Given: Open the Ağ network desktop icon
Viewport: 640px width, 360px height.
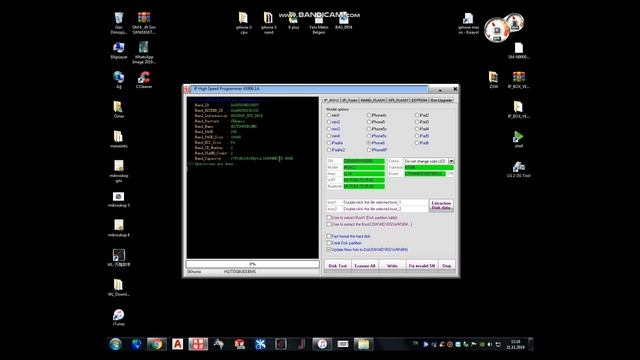Looking at the screenshot, I should point(119,80).
